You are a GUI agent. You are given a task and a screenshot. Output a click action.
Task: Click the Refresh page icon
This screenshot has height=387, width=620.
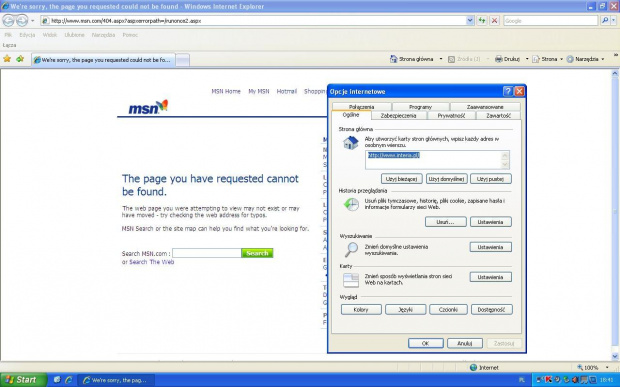tap(482, 21)
